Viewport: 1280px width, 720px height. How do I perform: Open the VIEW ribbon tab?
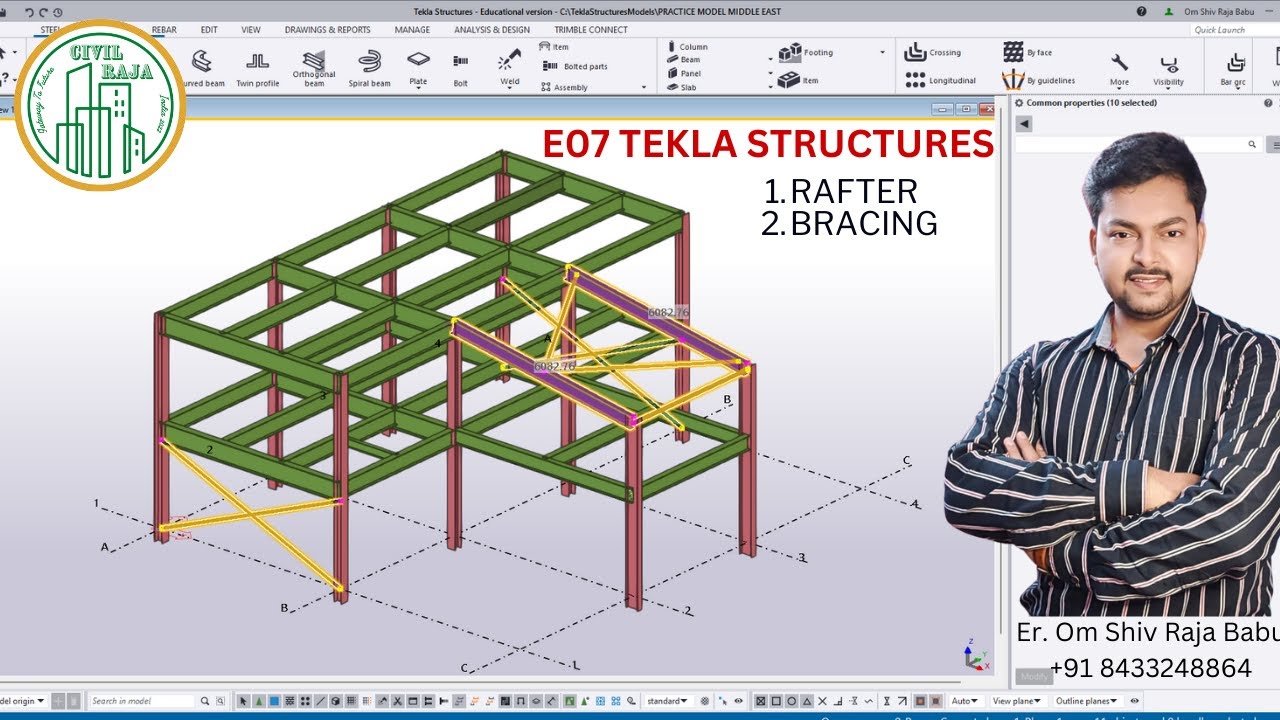(251, 30)
